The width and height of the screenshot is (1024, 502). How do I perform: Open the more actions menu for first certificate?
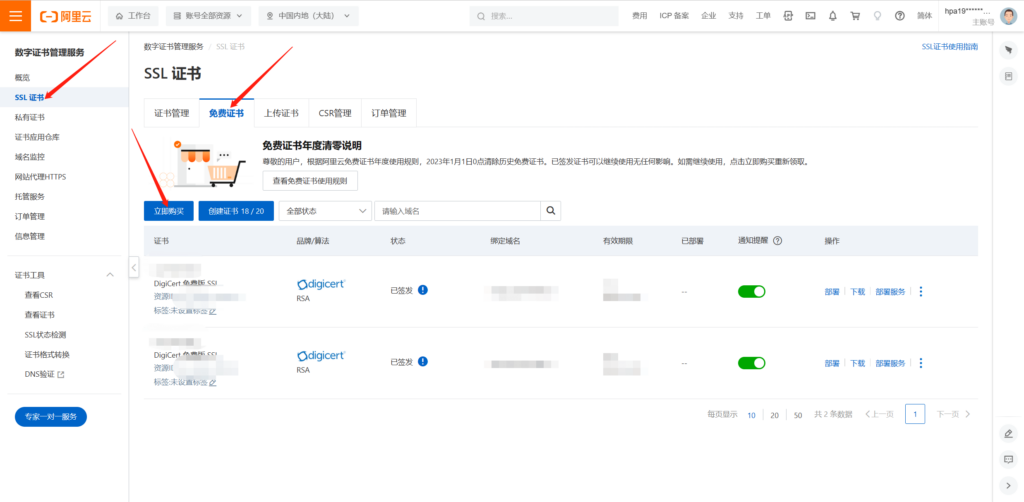920,291
